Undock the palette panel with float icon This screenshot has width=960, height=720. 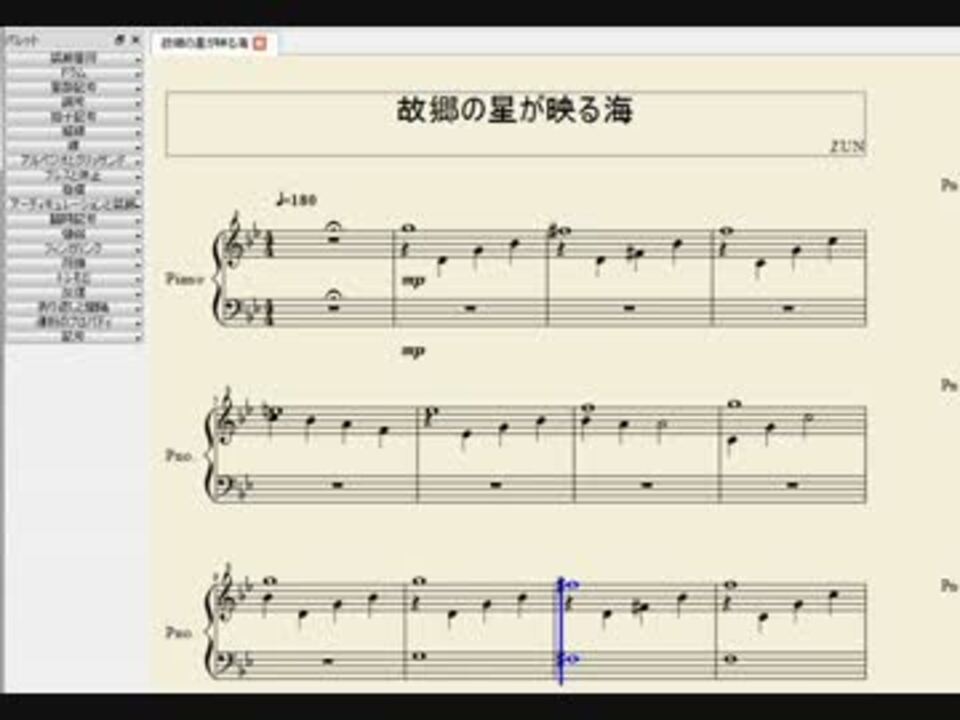click(120, 40)
